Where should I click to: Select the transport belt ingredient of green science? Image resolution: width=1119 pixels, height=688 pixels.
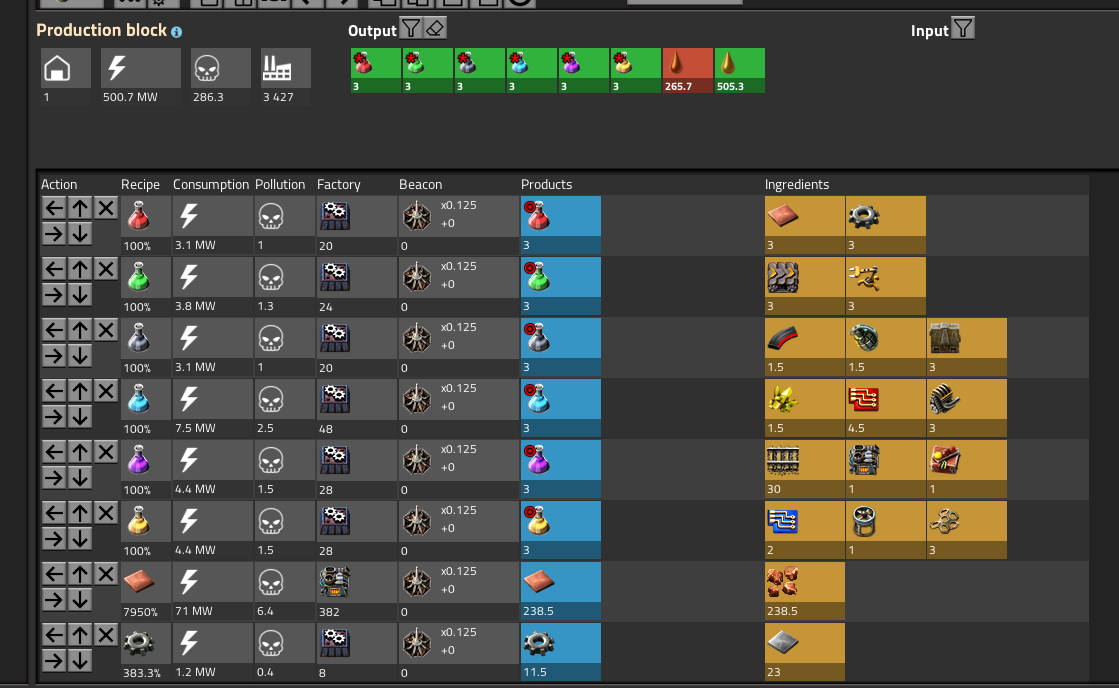(x=804, y=286)
